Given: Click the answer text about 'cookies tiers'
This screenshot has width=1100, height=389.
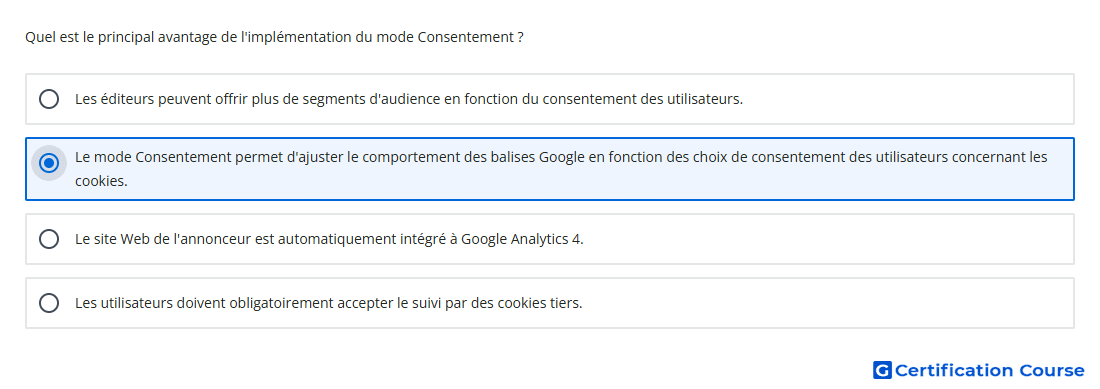Looking at the screenshot, I should (328, 303).
